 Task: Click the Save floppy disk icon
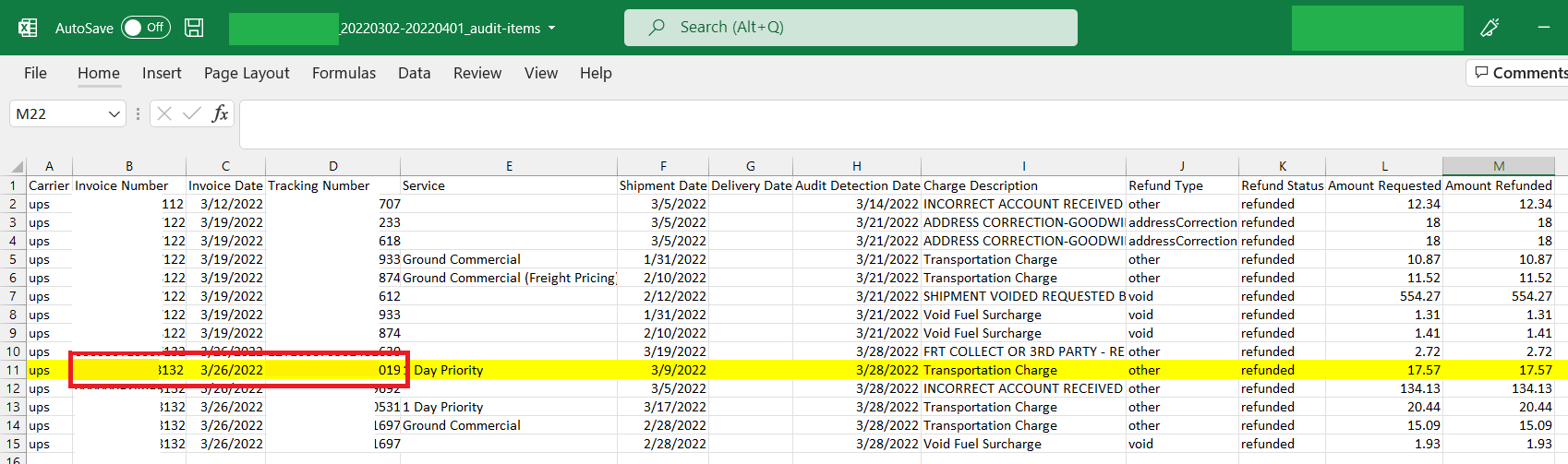194,28
